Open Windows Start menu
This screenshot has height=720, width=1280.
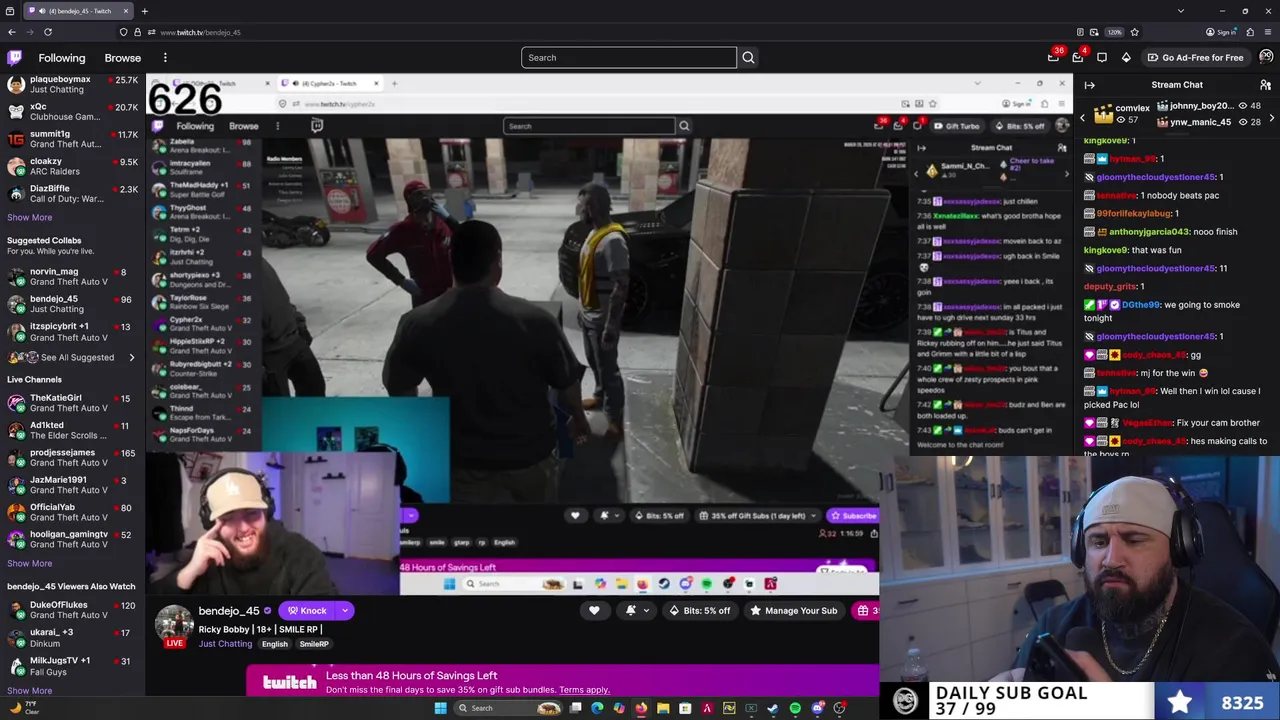(x=440, y=708)
